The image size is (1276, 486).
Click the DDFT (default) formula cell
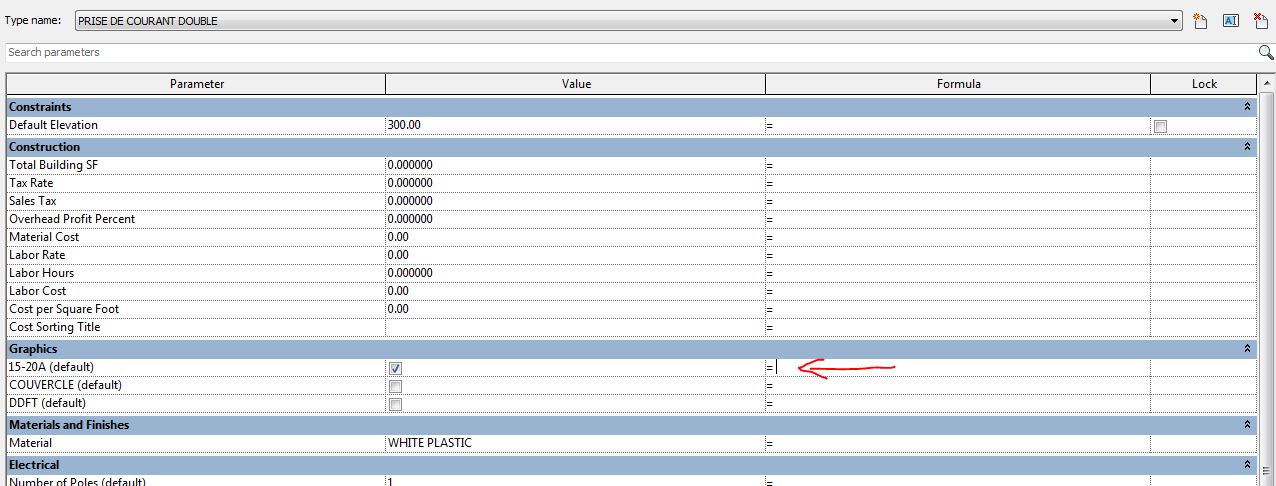click(x=958, y=403)
